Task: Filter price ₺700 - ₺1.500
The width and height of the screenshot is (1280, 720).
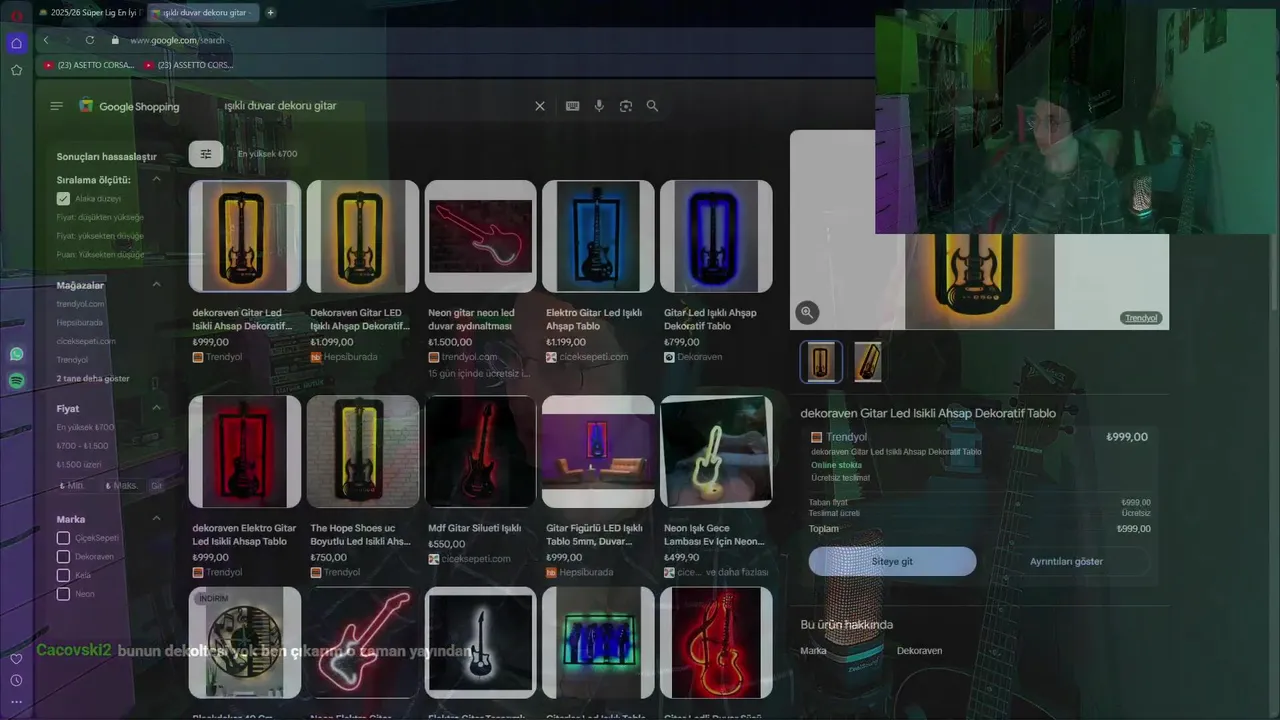Action: (82, 446)
